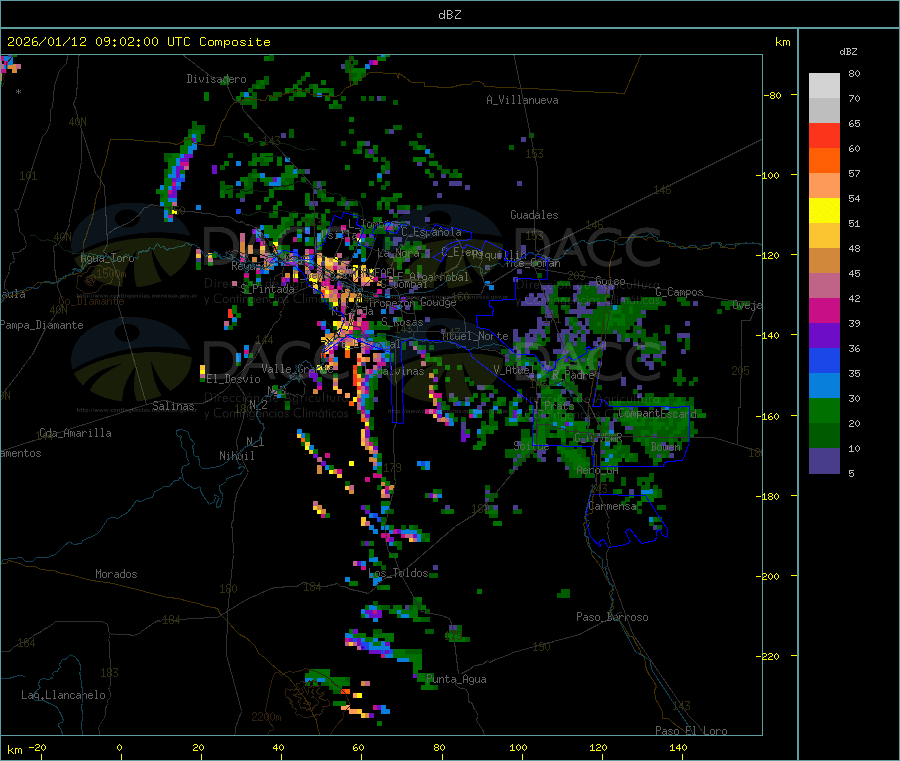Select the 'El_Desvio' location label
The width and height of the screenshot is (900, 761).
click(234, 379)
